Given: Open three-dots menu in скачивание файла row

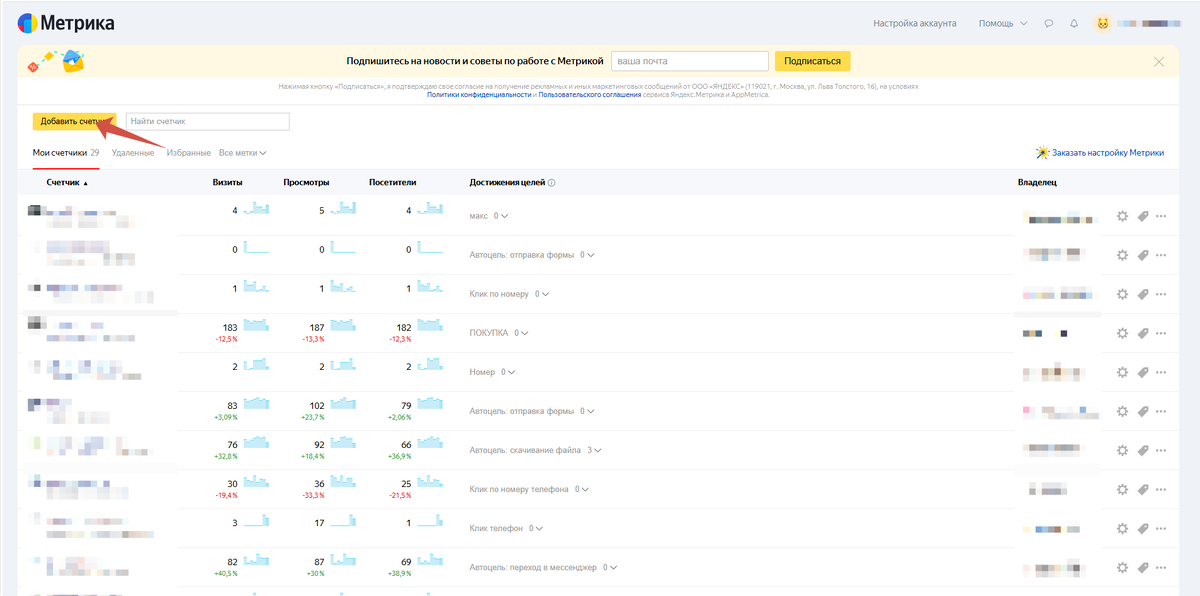Looking at the screenshot, I should [x=1161, y=451].
